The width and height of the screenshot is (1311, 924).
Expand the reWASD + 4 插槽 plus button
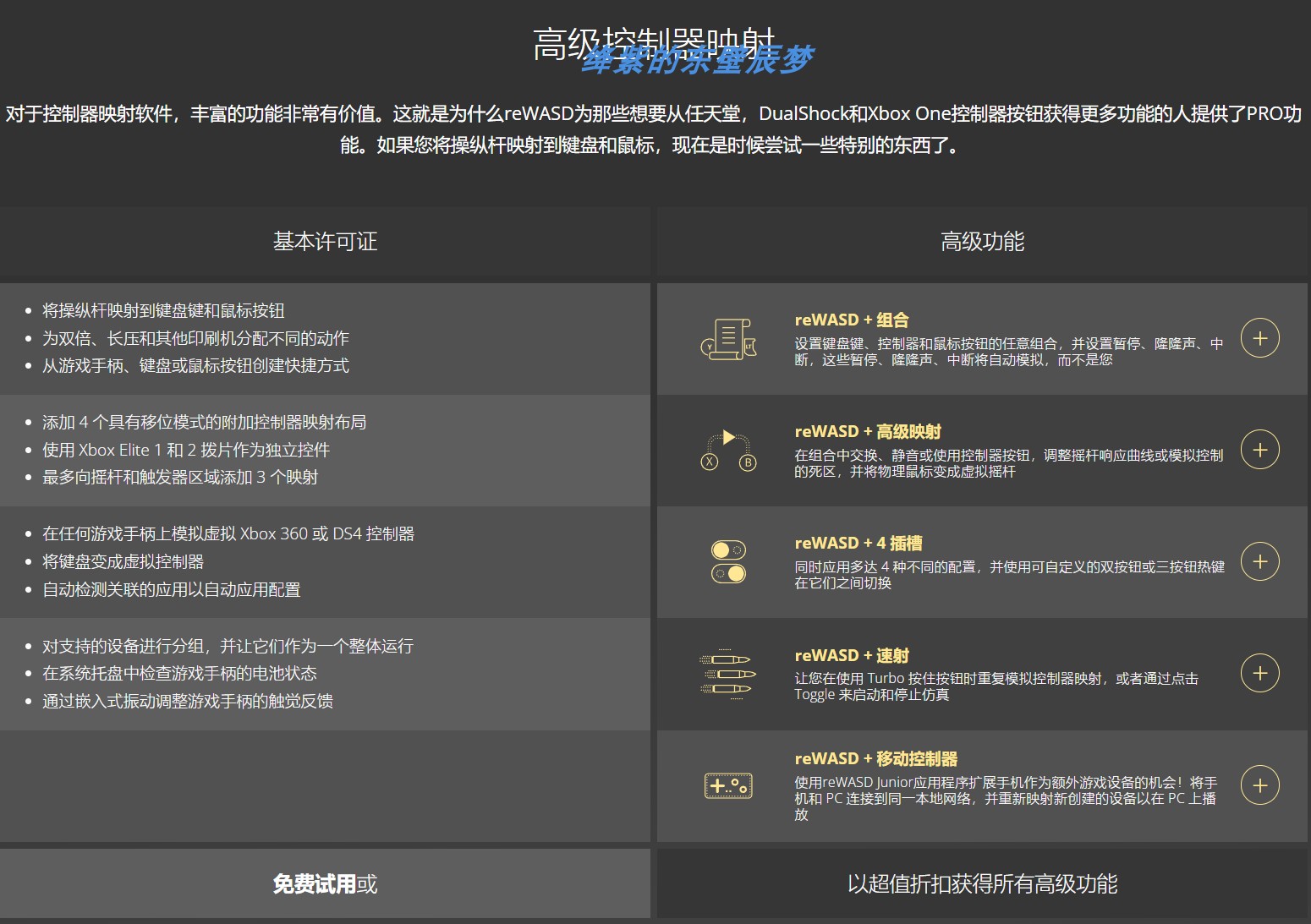click(1259, 561)
